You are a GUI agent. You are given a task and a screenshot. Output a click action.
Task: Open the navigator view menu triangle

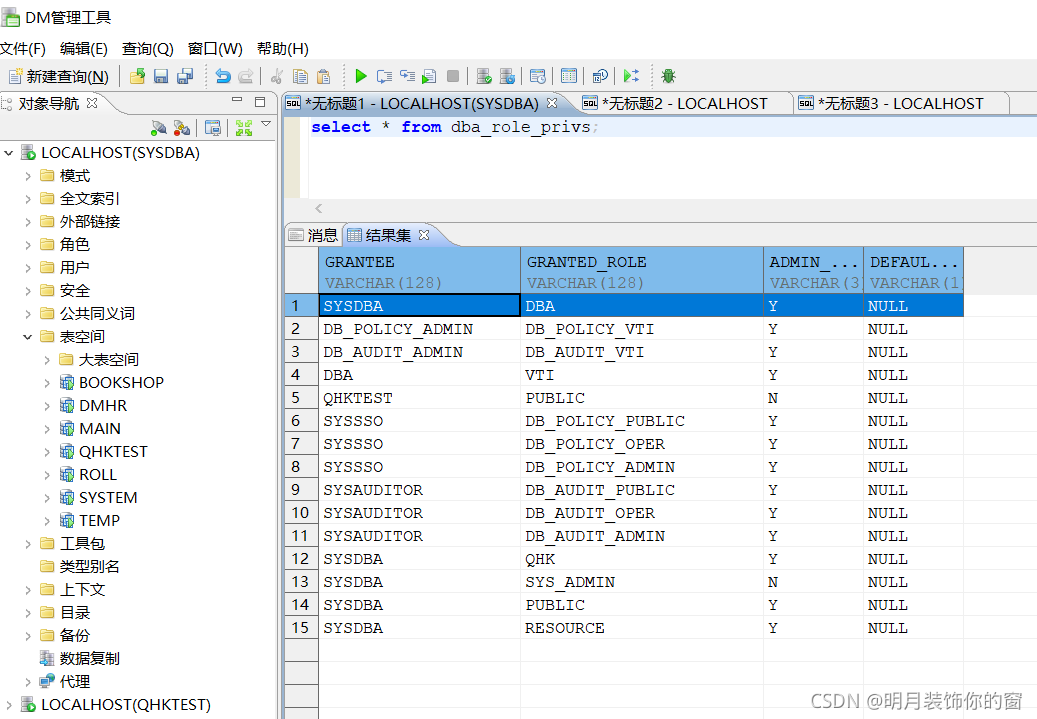coord(266,124)
